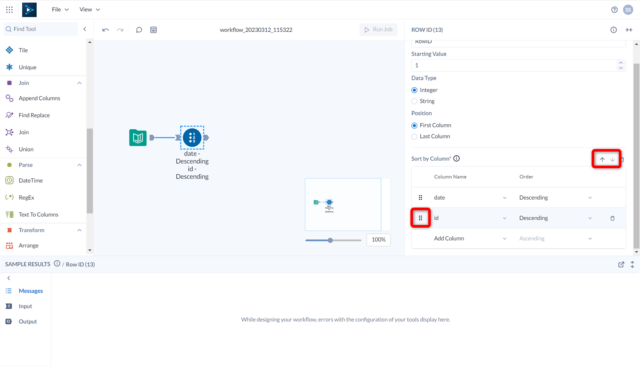Select the Unique tool

coord(27,67)
